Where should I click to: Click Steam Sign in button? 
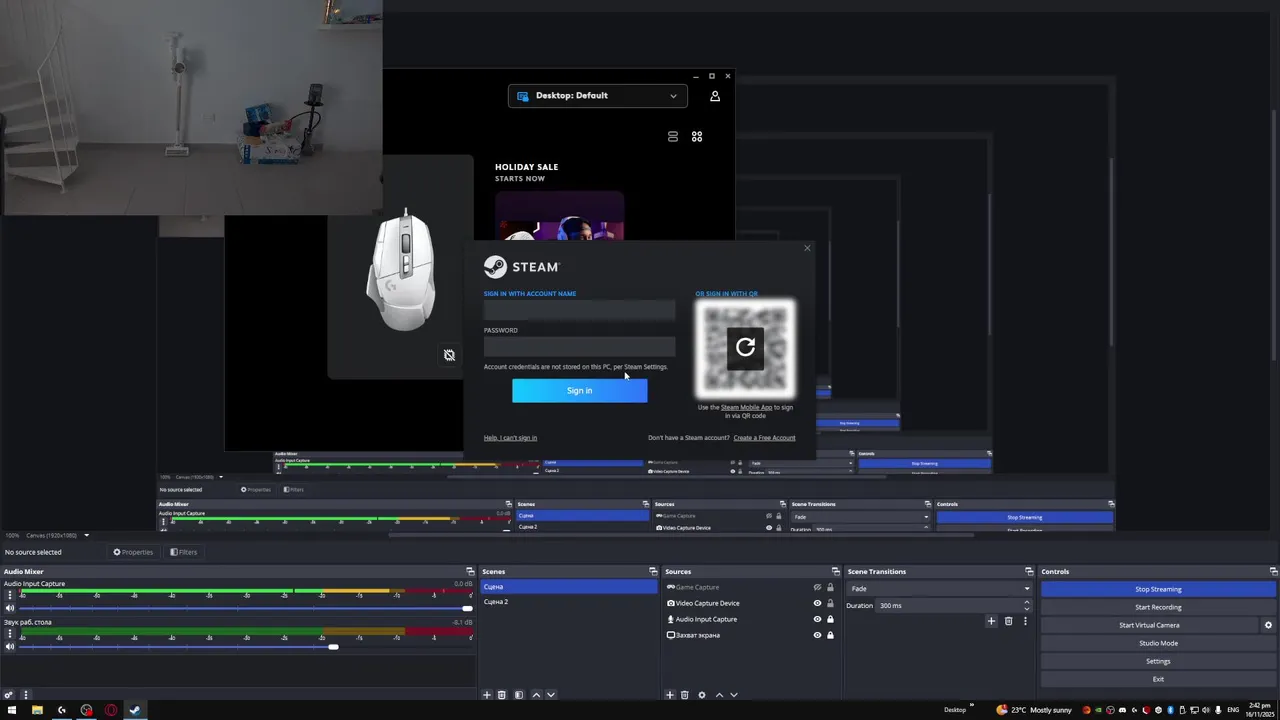coord(580,391)
